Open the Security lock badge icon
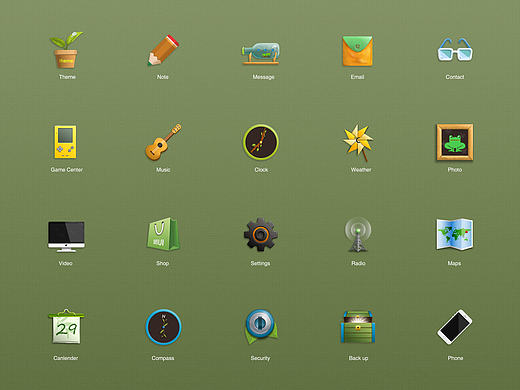 261,328
